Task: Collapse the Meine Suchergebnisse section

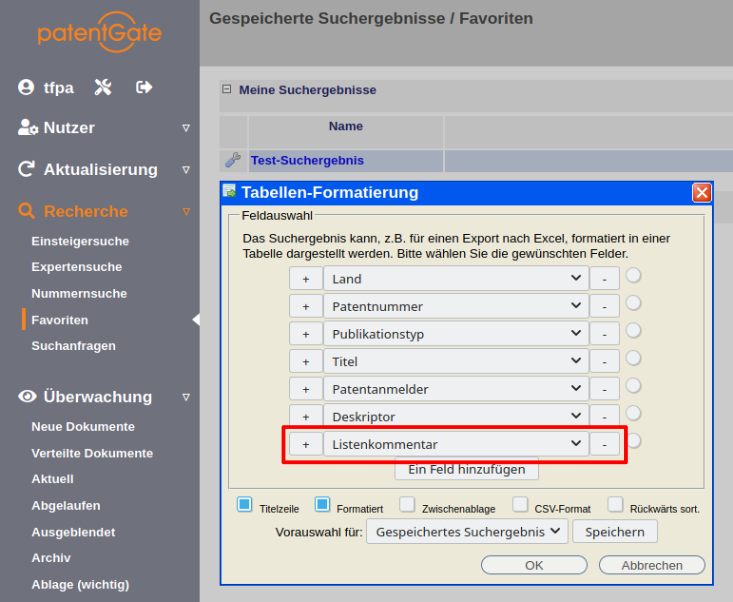Action: coord(227,90)
